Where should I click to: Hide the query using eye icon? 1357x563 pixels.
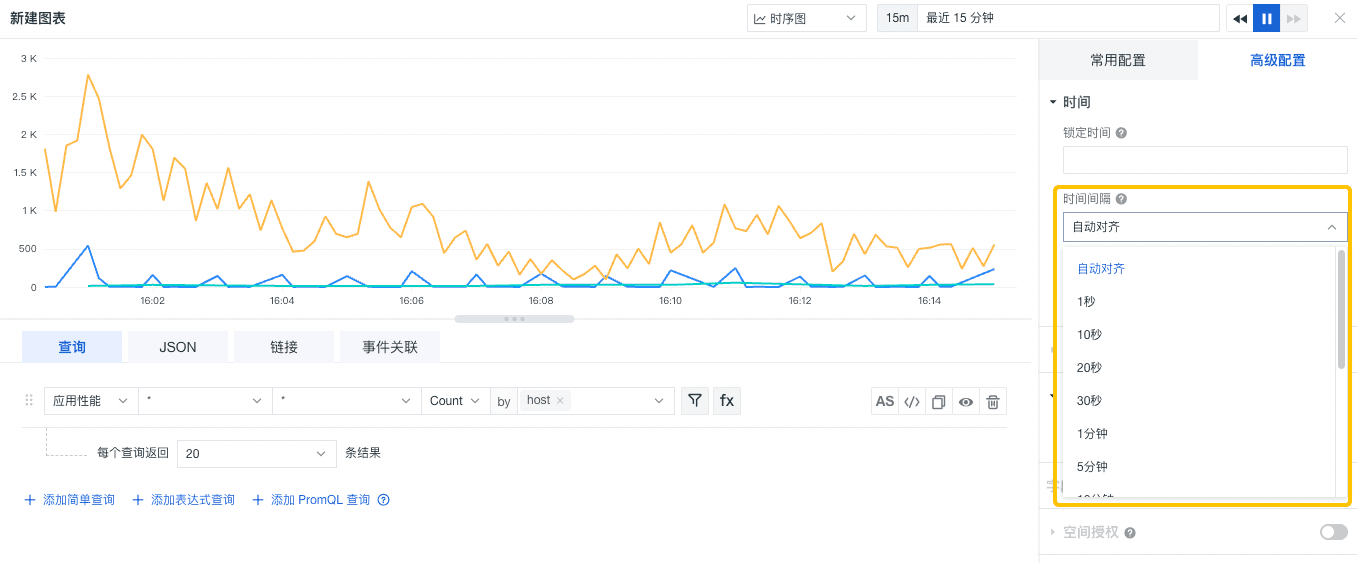(966, 402)
